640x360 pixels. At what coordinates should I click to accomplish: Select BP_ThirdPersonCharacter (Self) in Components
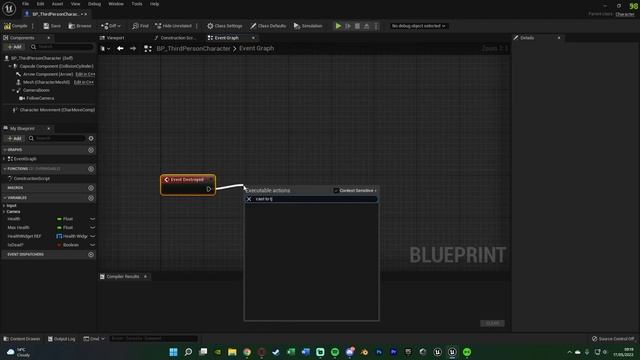pos(42,58)
